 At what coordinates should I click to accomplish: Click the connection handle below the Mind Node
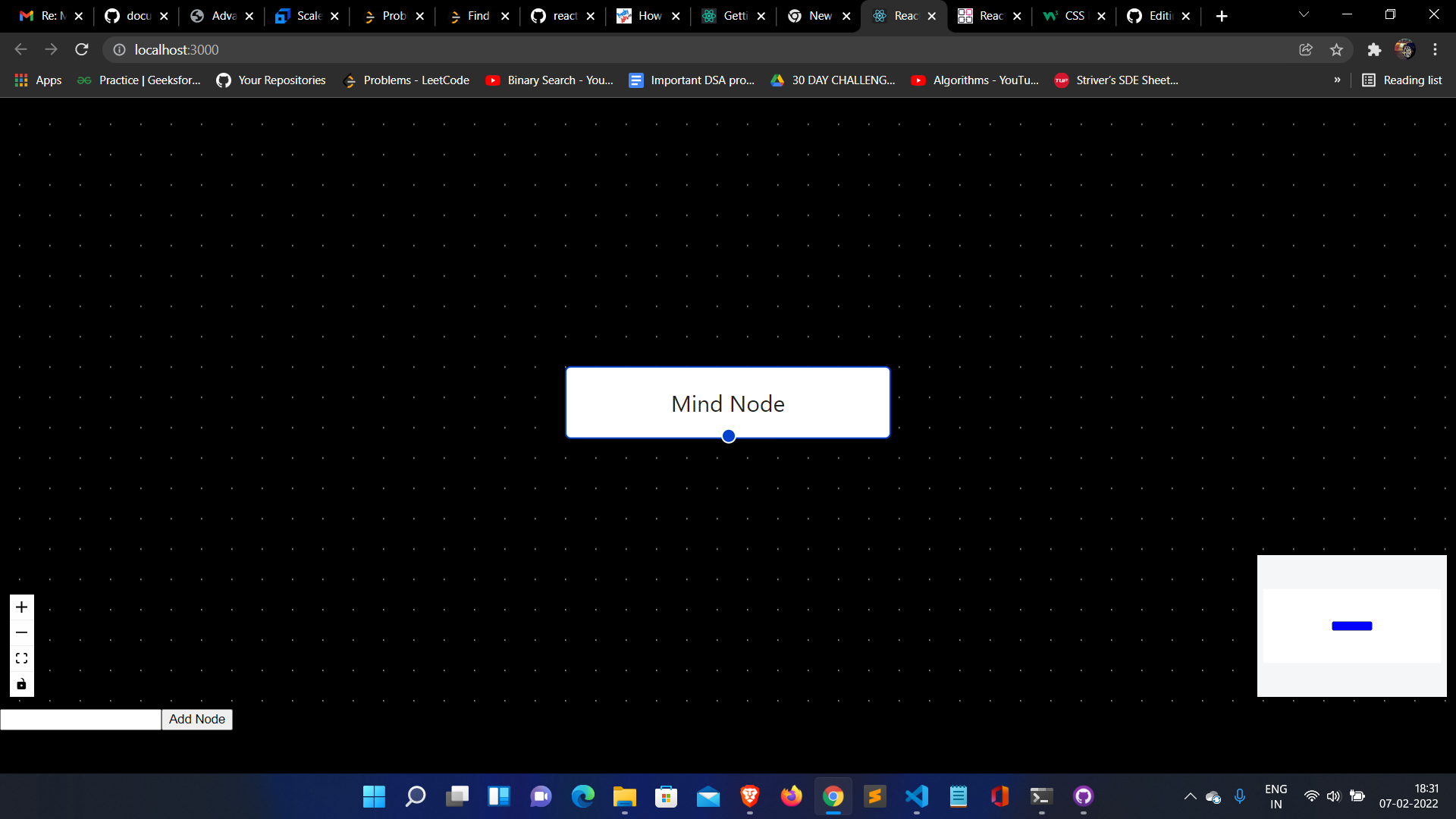point(728,436)
